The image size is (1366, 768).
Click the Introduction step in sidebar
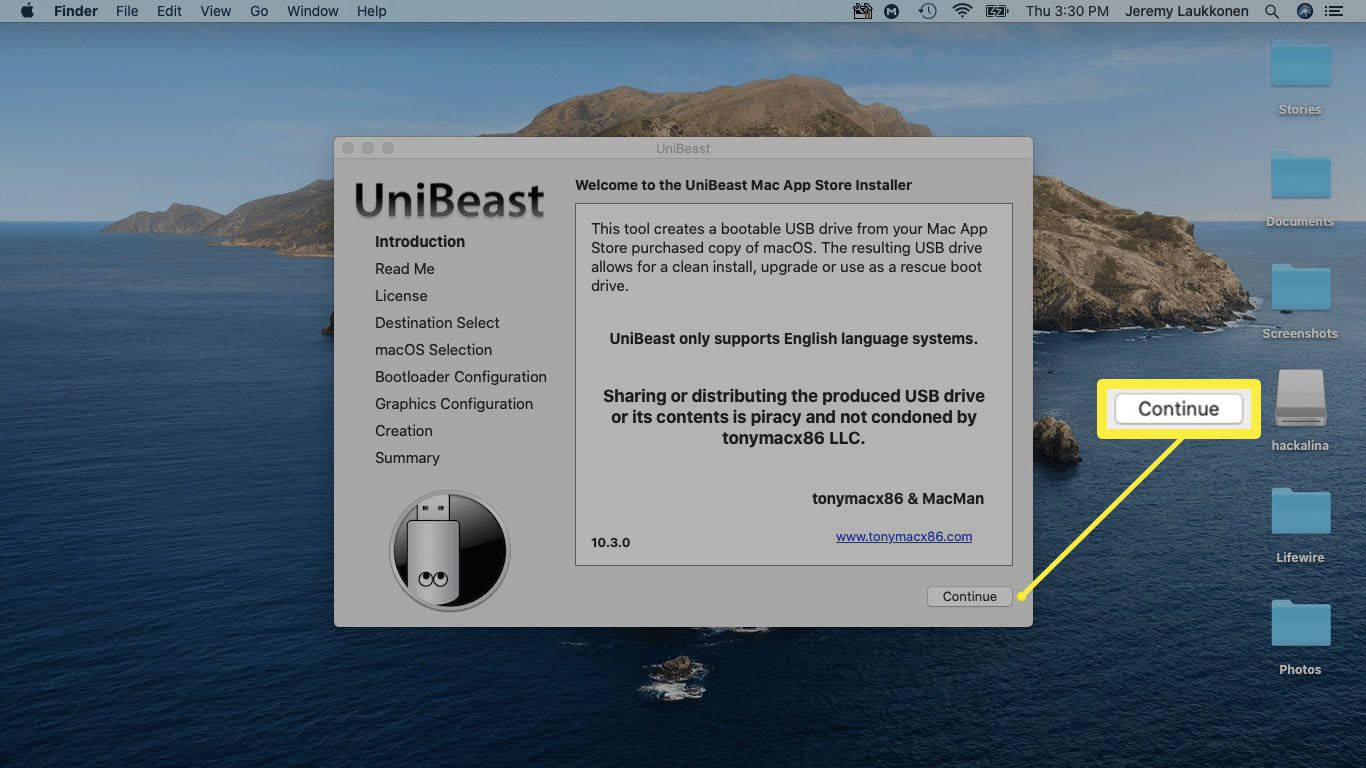[x=420, y=241]
